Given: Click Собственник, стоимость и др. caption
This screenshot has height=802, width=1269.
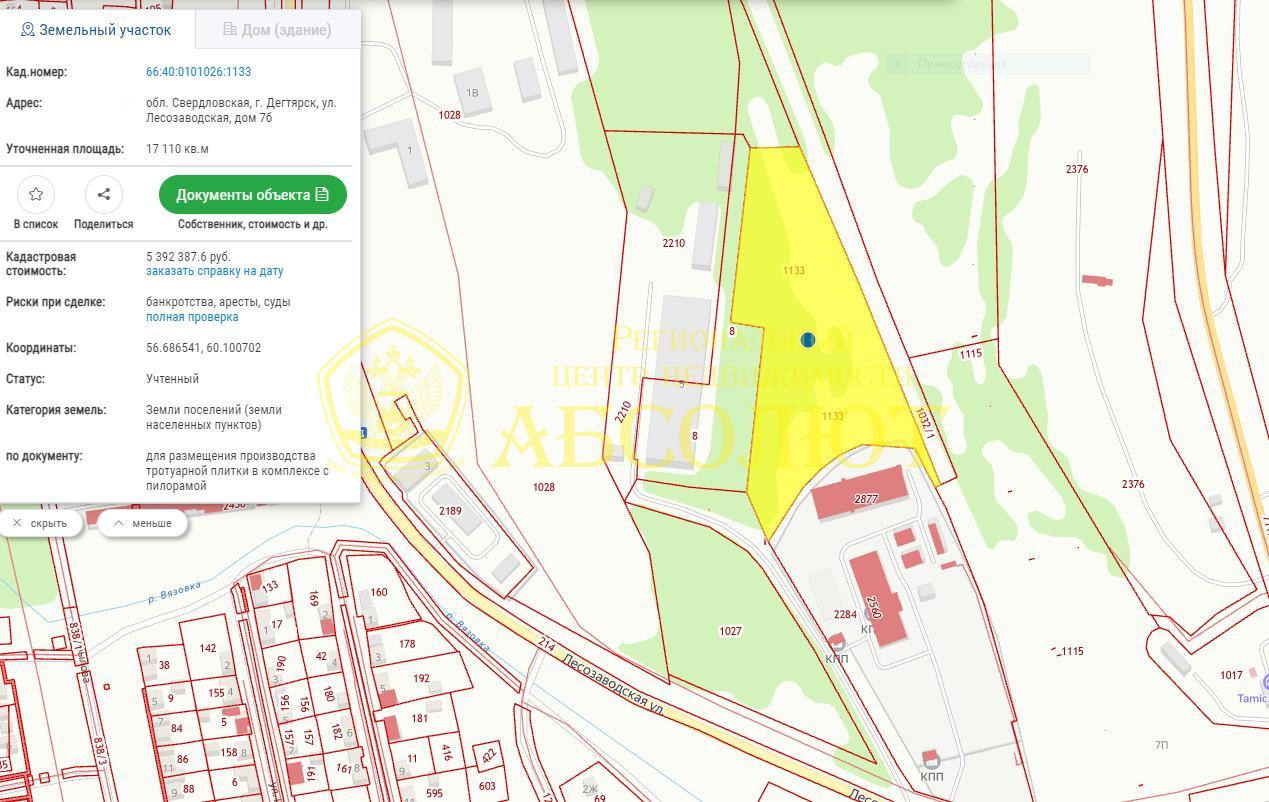Looking at the screenshot, I should [x=252, y=224].
